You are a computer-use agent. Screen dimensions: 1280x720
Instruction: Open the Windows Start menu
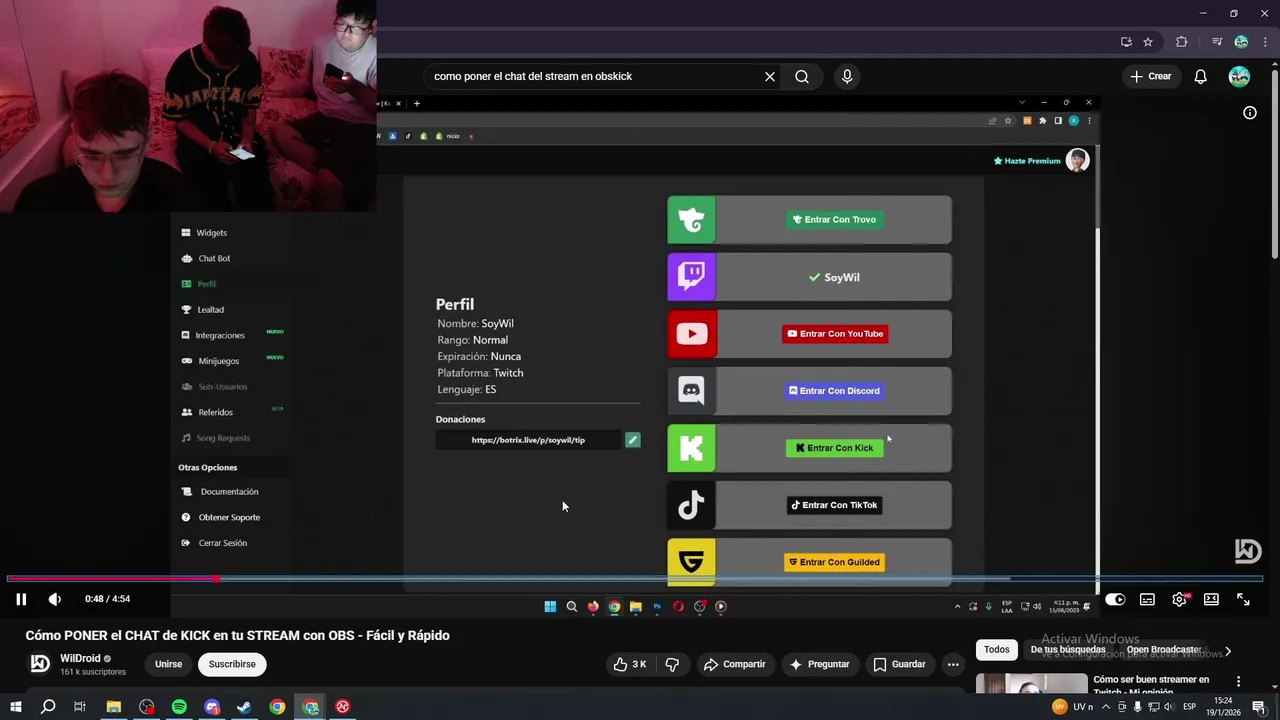16,707
